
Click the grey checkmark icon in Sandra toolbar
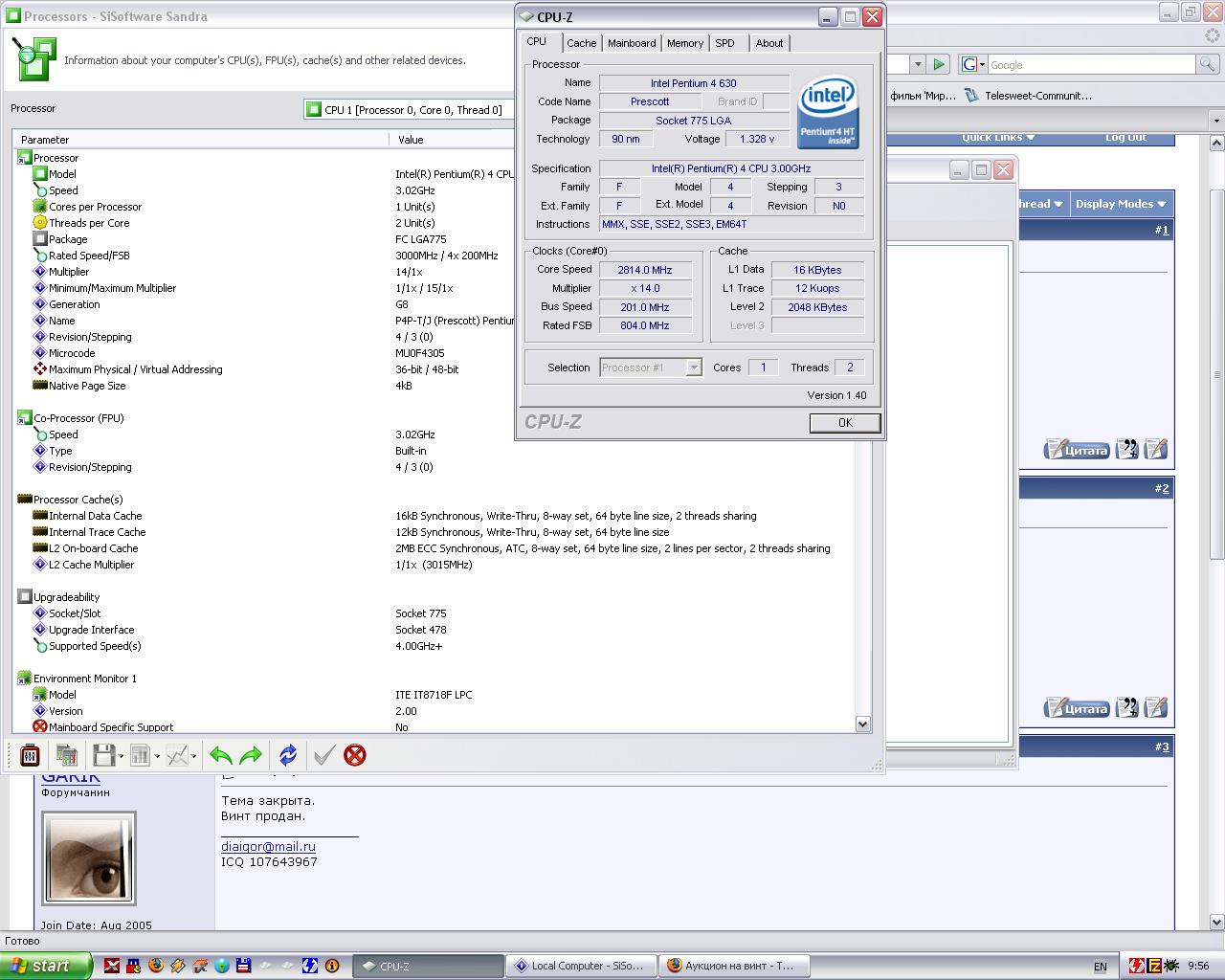pos(323,756)
